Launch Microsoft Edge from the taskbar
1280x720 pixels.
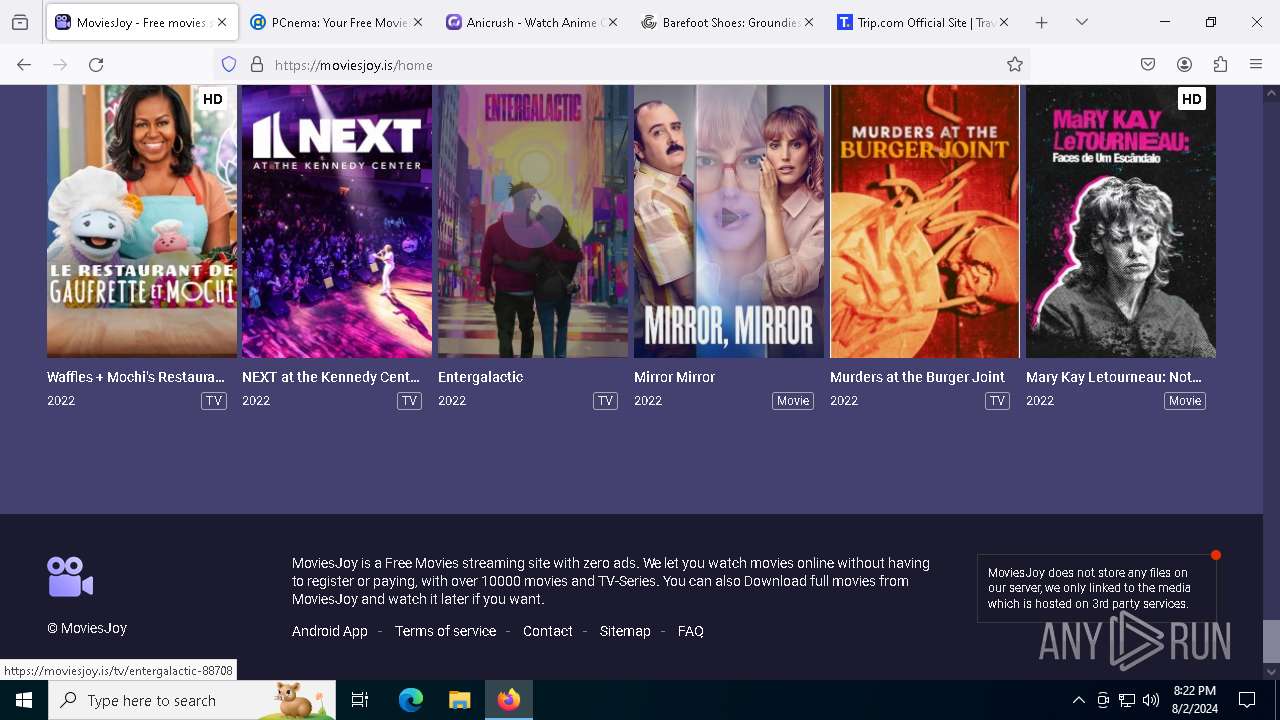[411, 700]
